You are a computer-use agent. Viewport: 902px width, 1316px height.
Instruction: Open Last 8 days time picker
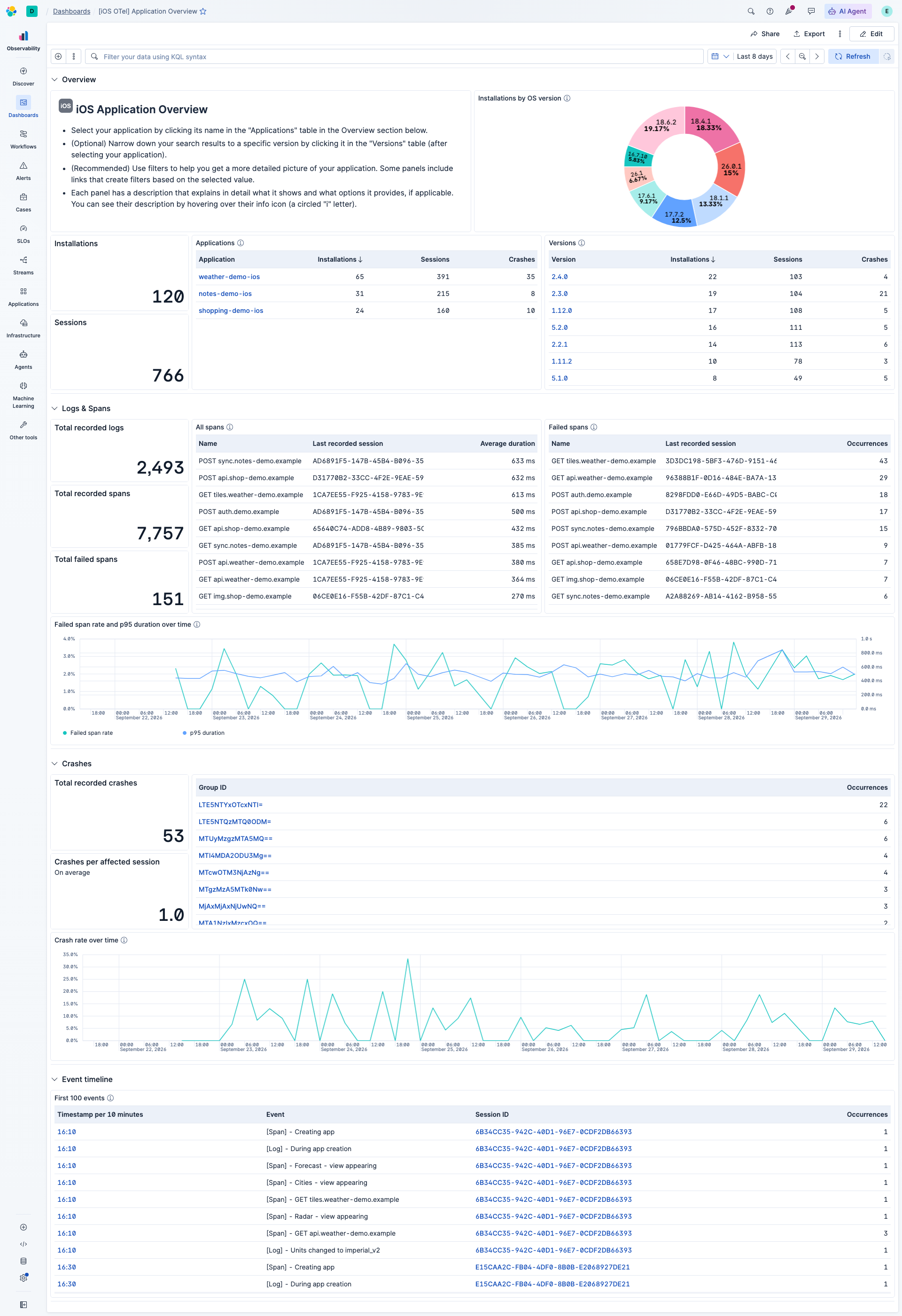754,57
